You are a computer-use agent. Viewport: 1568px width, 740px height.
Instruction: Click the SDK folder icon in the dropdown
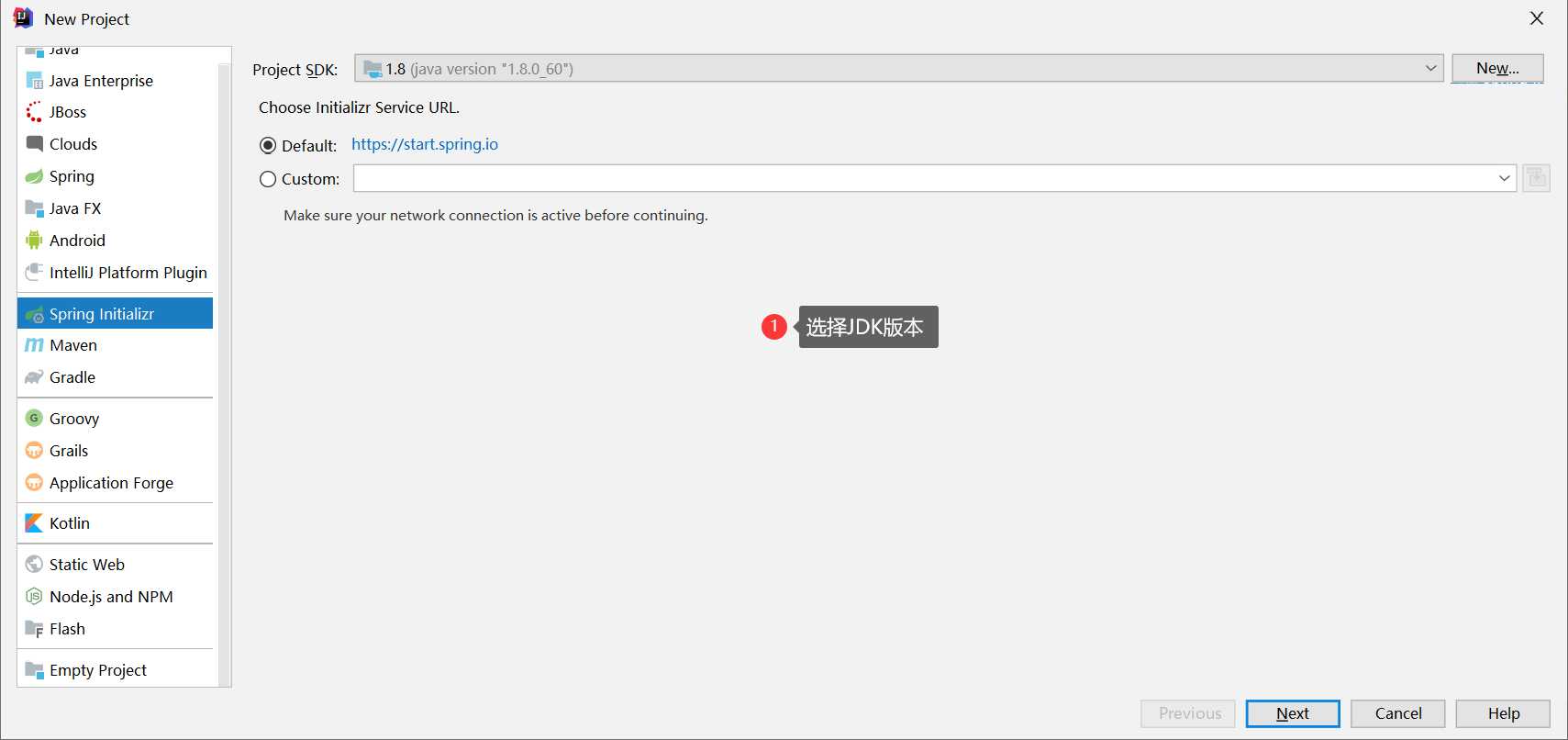pyautogui.click(x=373, y=69)
